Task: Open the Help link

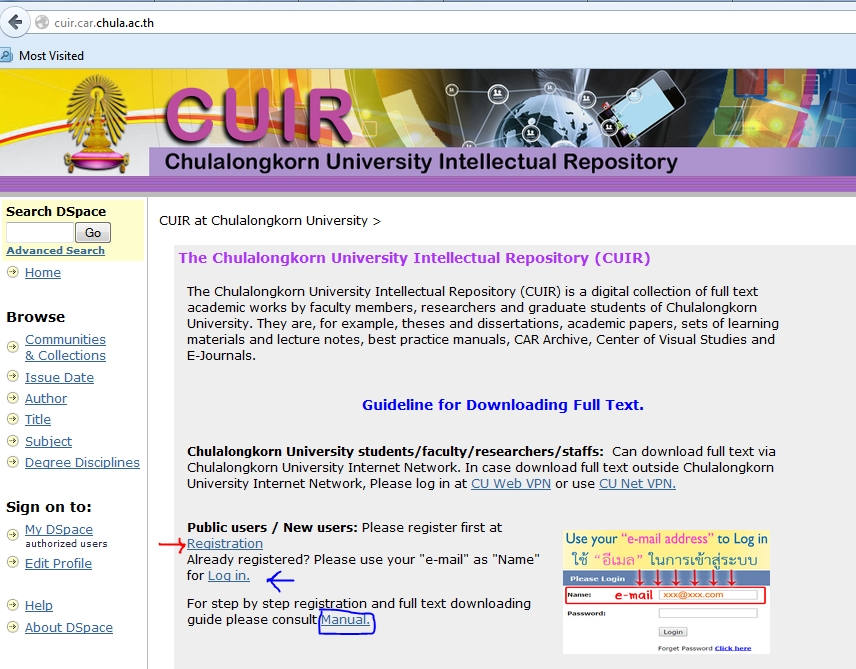Action: click(x=39, y=606)
